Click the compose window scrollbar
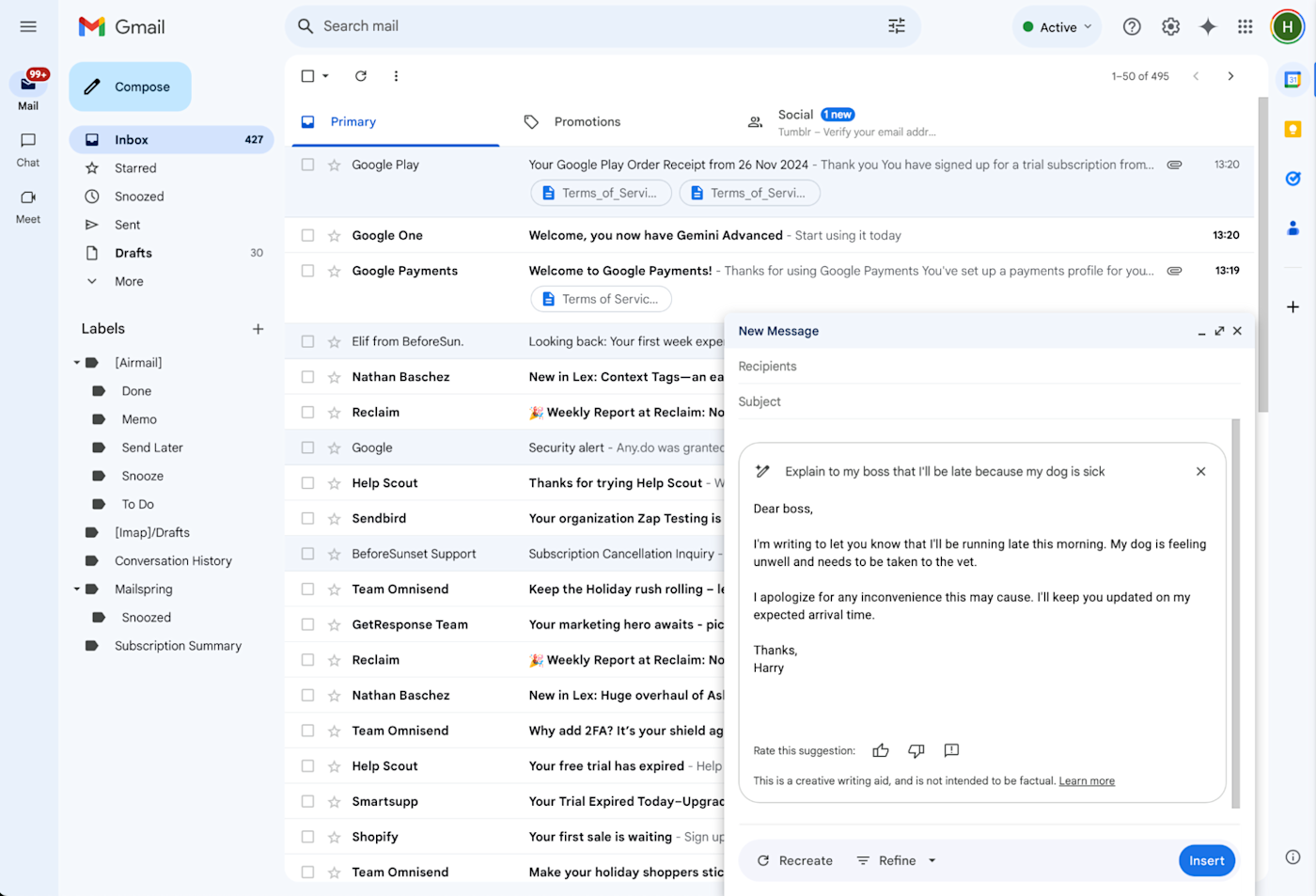This screenshot has width=1316, height=896. (x=1235, y=613)
